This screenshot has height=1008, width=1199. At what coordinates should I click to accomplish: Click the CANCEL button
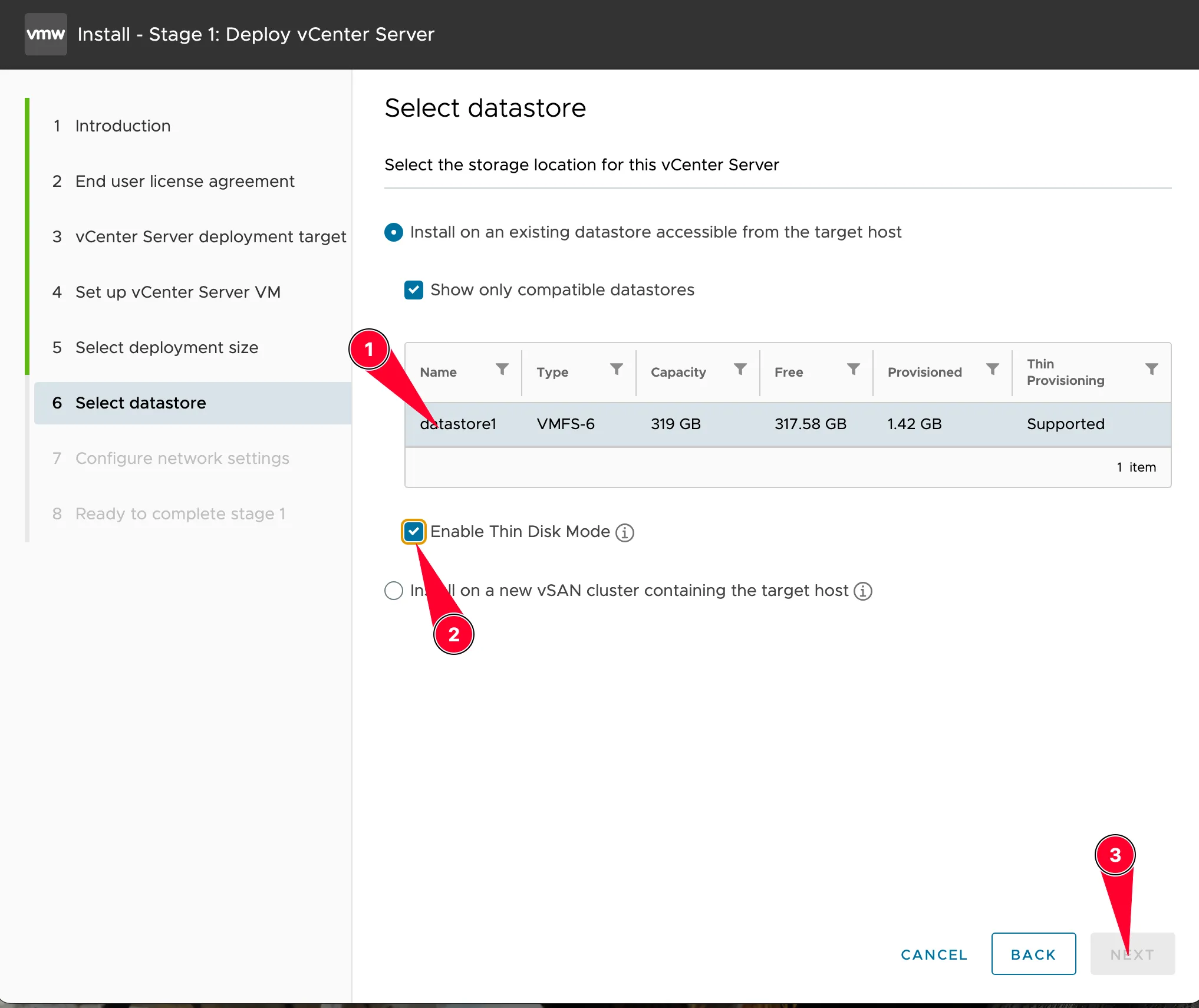coord(934,954)
